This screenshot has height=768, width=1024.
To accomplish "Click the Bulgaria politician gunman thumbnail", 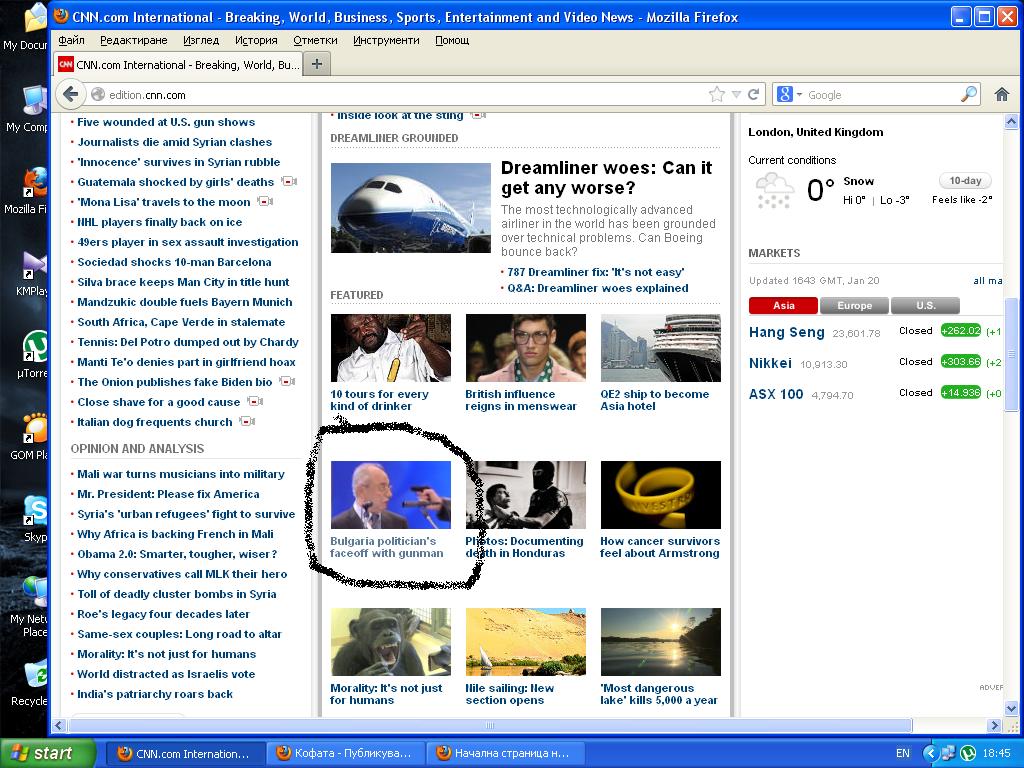I will (x=391, y=495).
